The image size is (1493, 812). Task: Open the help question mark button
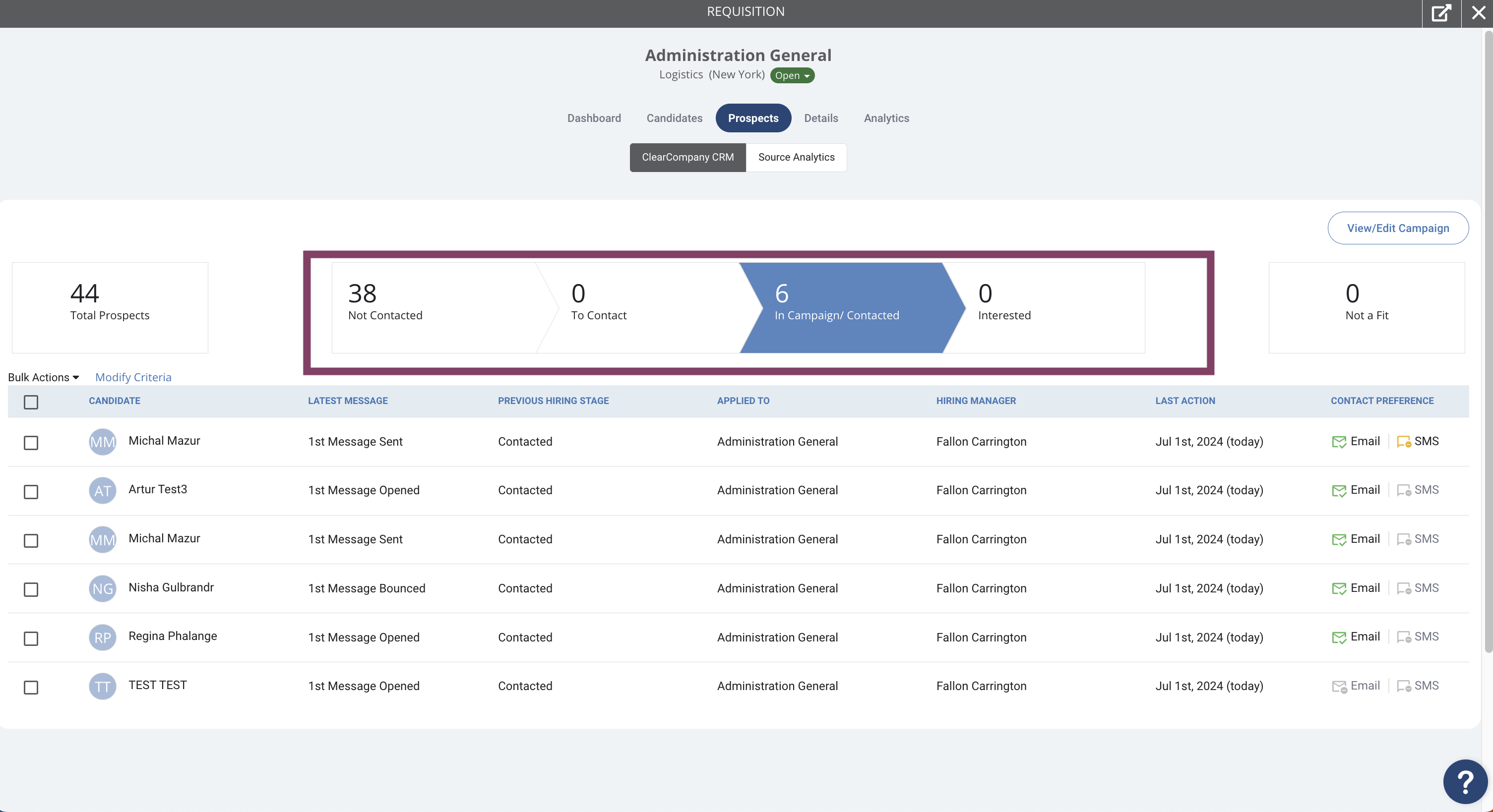point(1465,782)
